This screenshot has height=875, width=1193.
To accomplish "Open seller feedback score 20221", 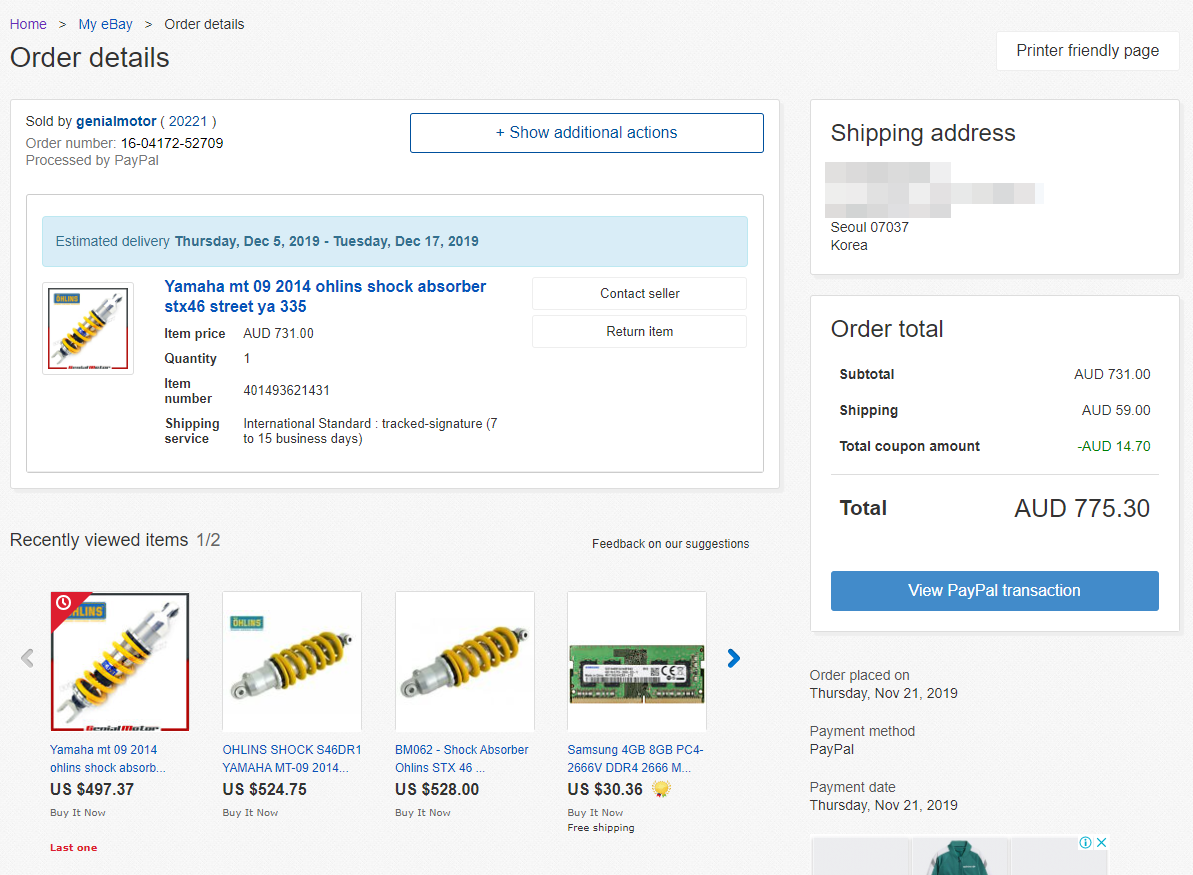I will point(188,122).
